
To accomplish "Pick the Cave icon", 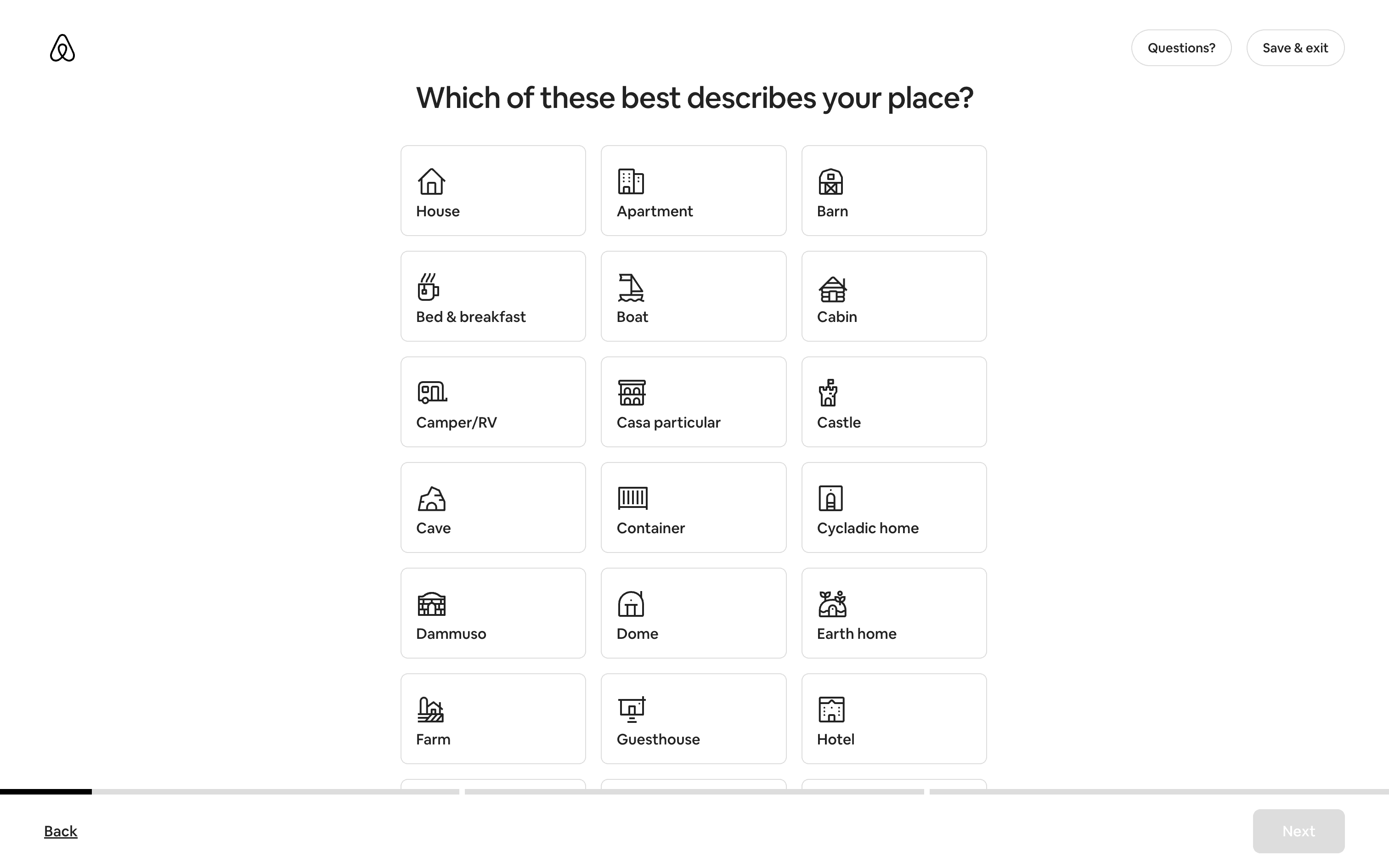I will 432,499.
